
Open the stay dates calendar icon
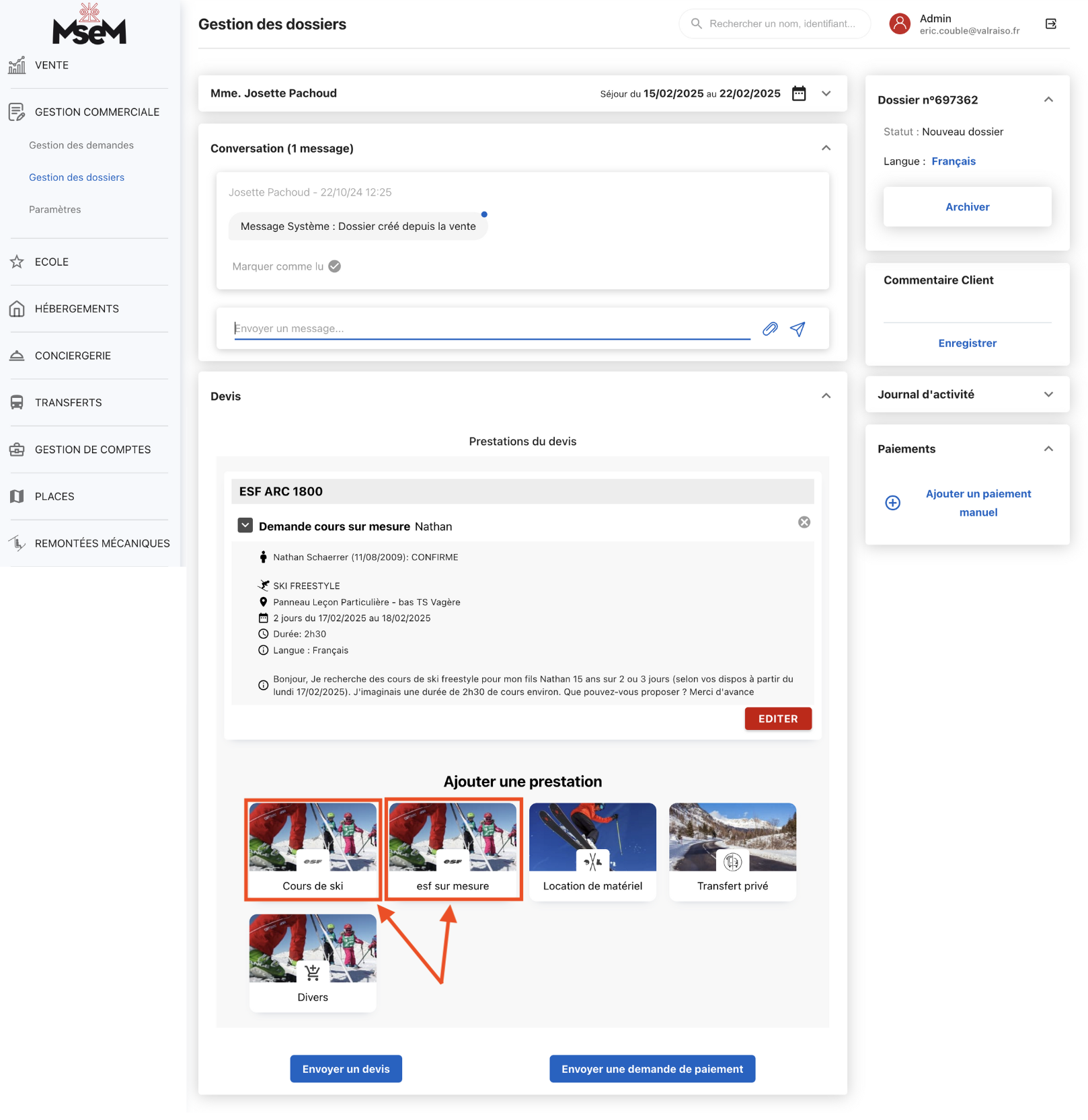coord(799,93)
